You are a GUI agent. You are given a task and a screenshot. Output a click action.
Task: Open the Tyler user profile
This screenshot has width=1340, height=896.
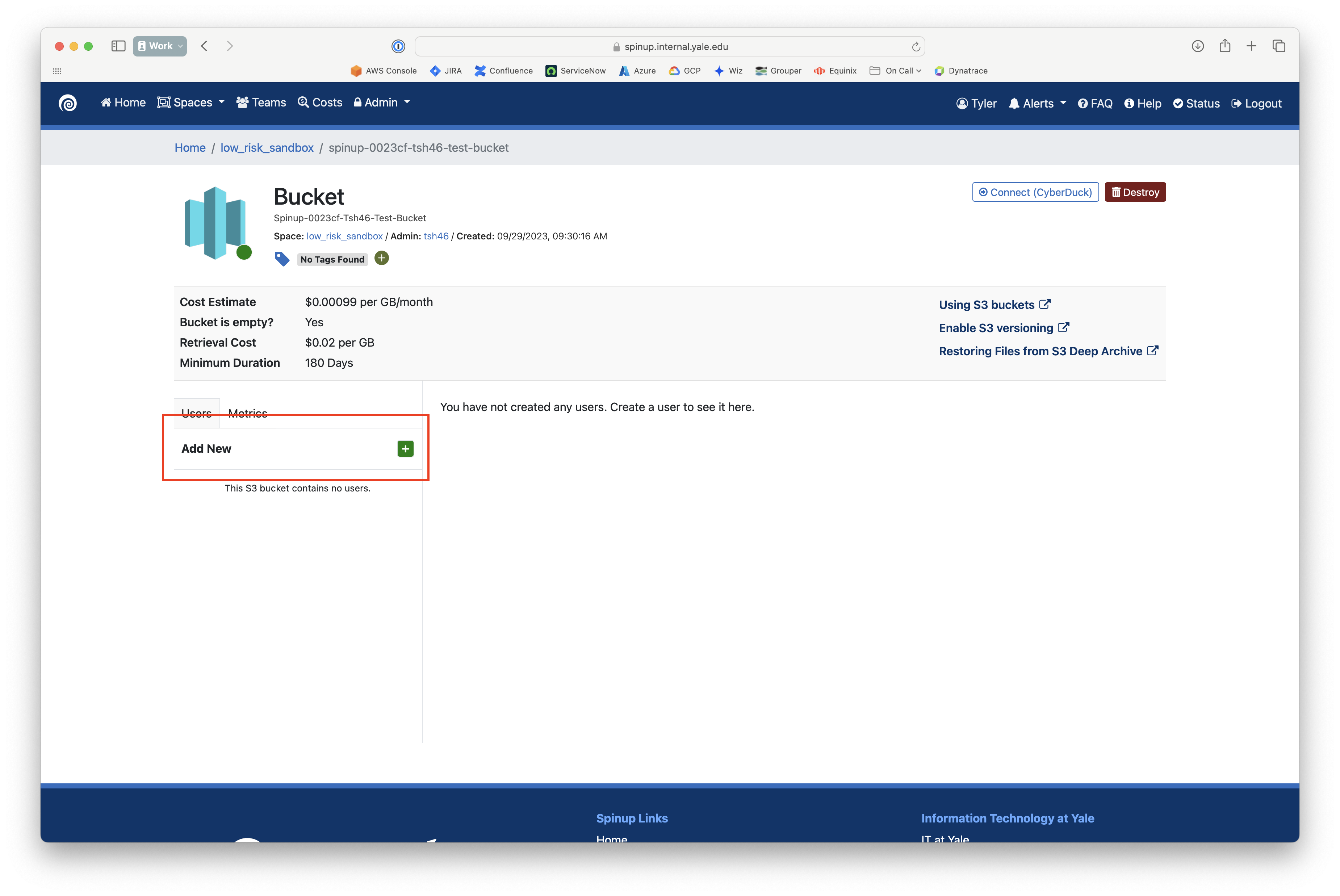point(977,104)
